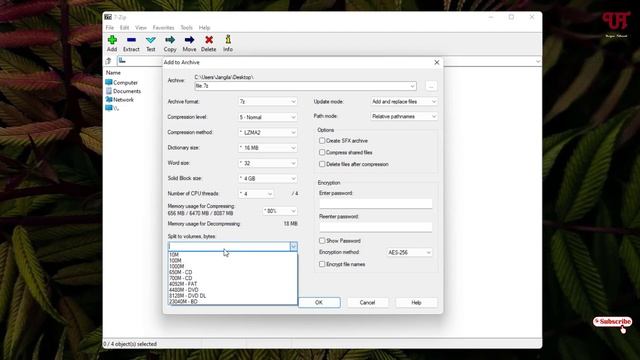This screenshot has width=640, height=360.
Task: Choose 23040M - BD volume option
Action: coord(233,301)
